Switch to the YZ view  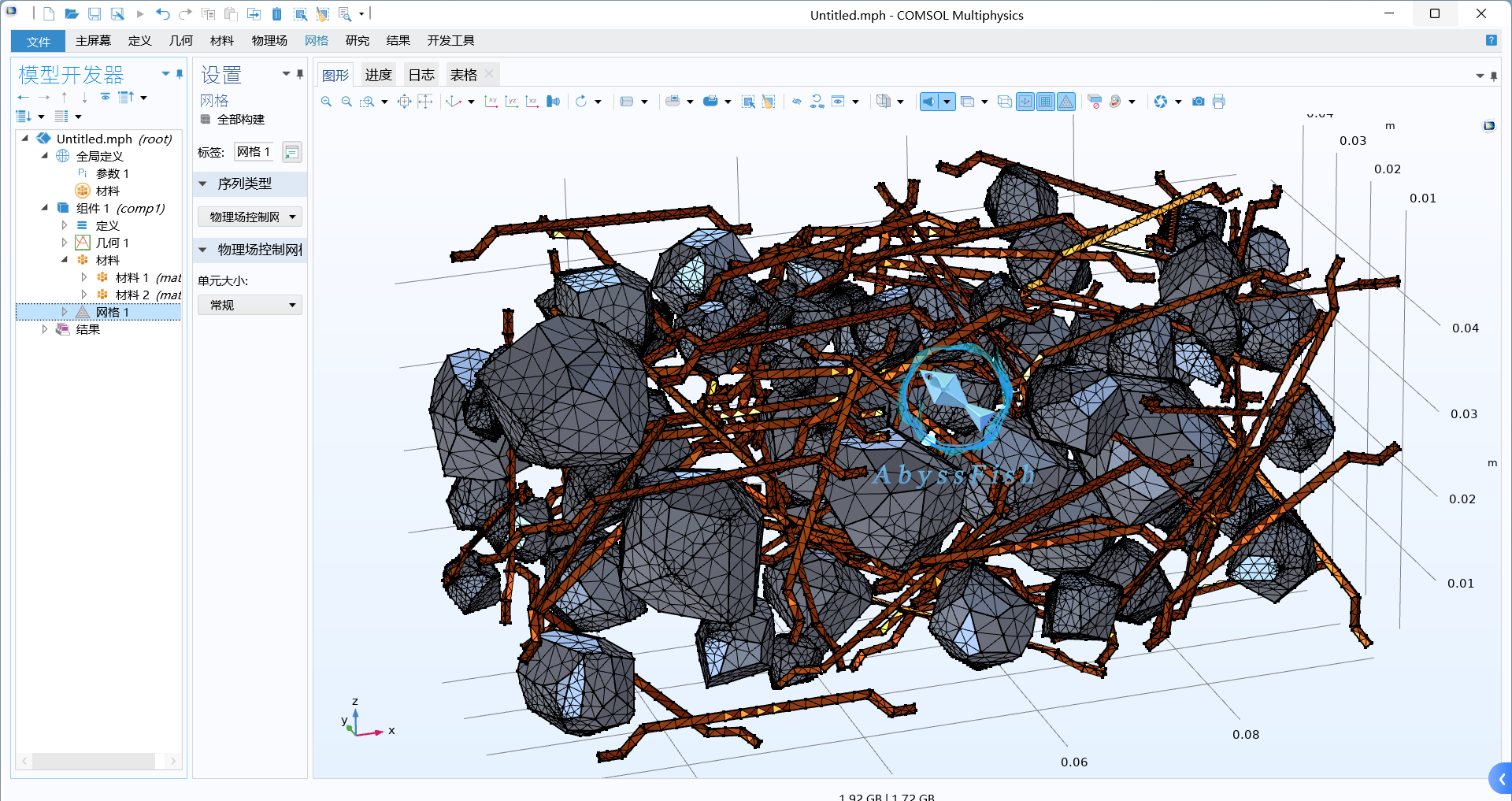511,102
